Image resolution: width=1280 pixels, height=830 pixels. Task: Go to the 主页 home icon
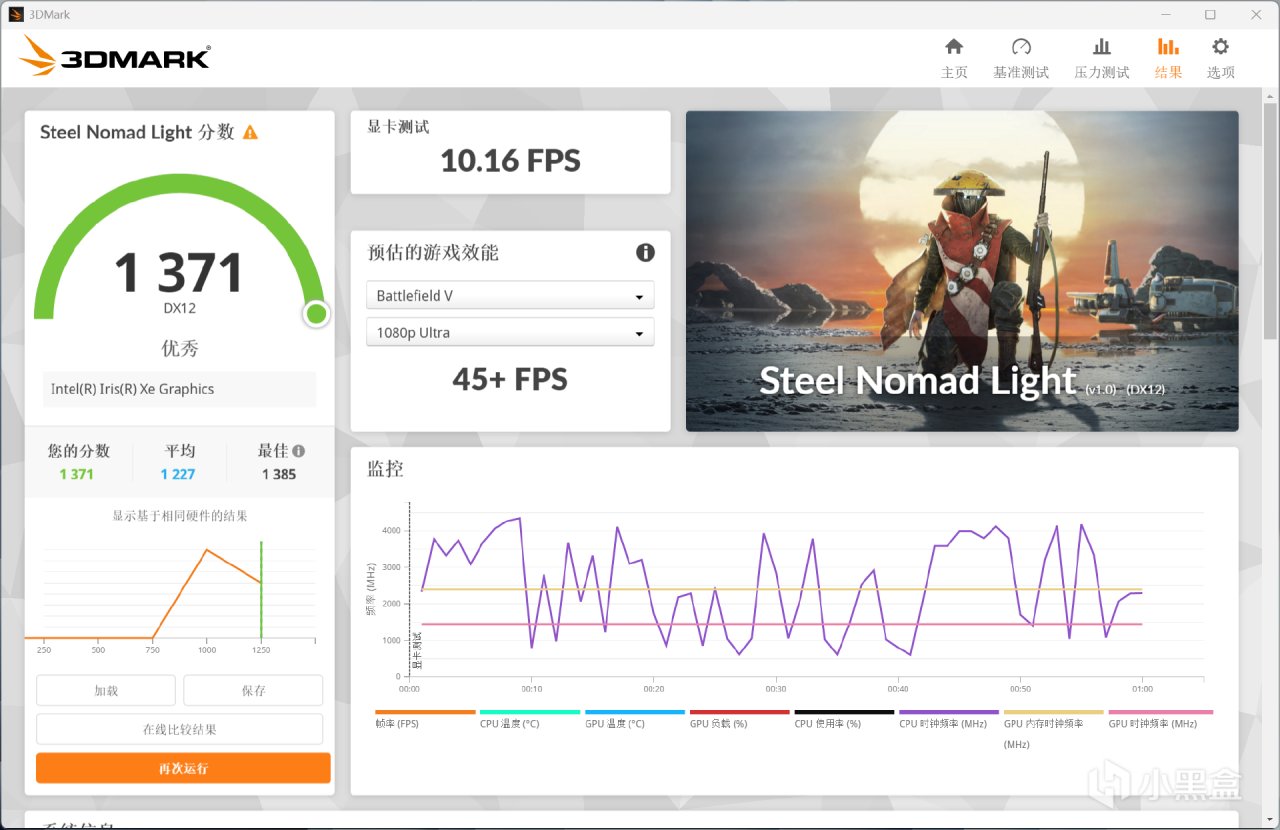click(954, 47)
